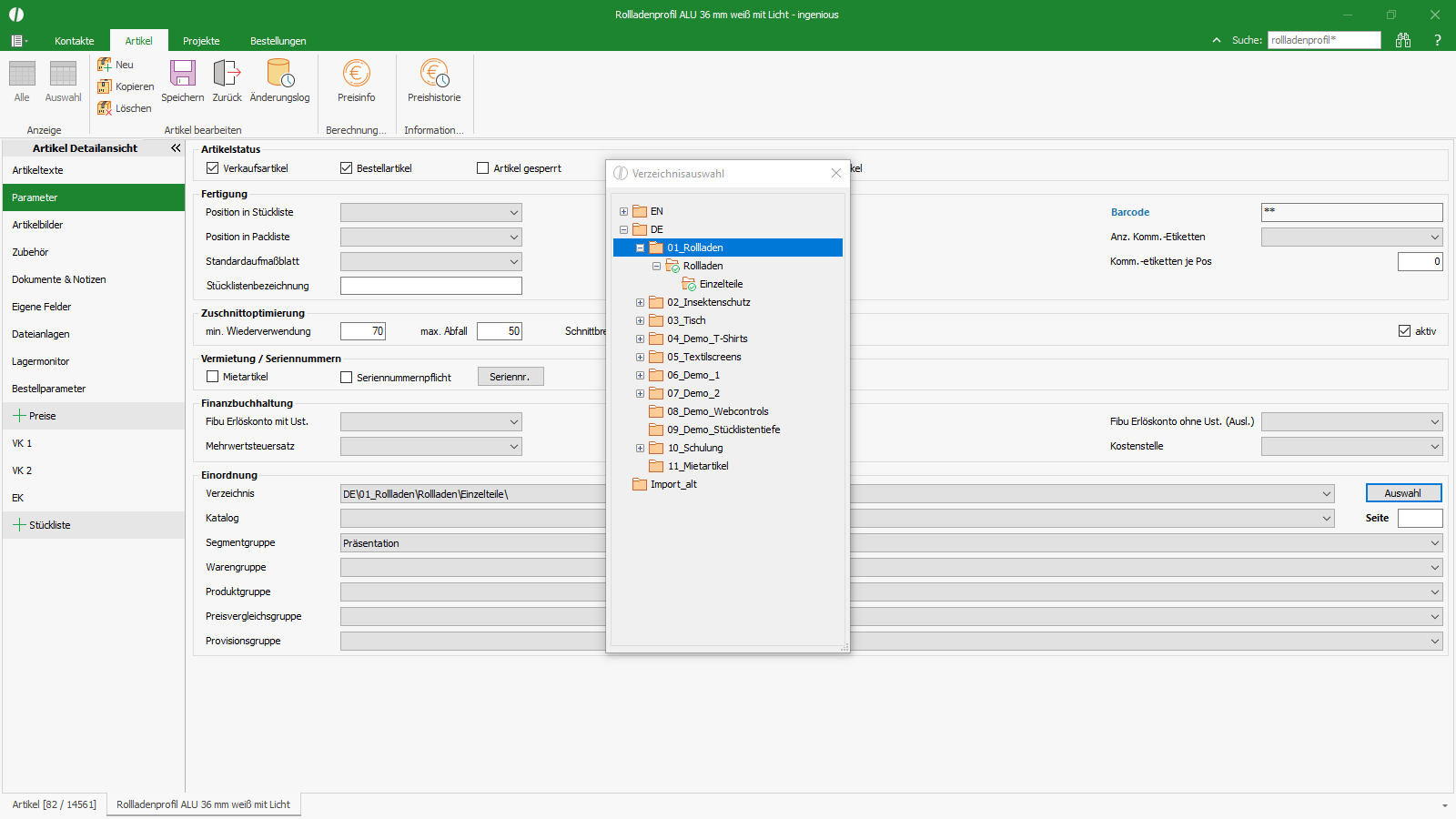Open the Bestellparameter section
This screenshot has height=819, width=1456.
click(94, 389)
